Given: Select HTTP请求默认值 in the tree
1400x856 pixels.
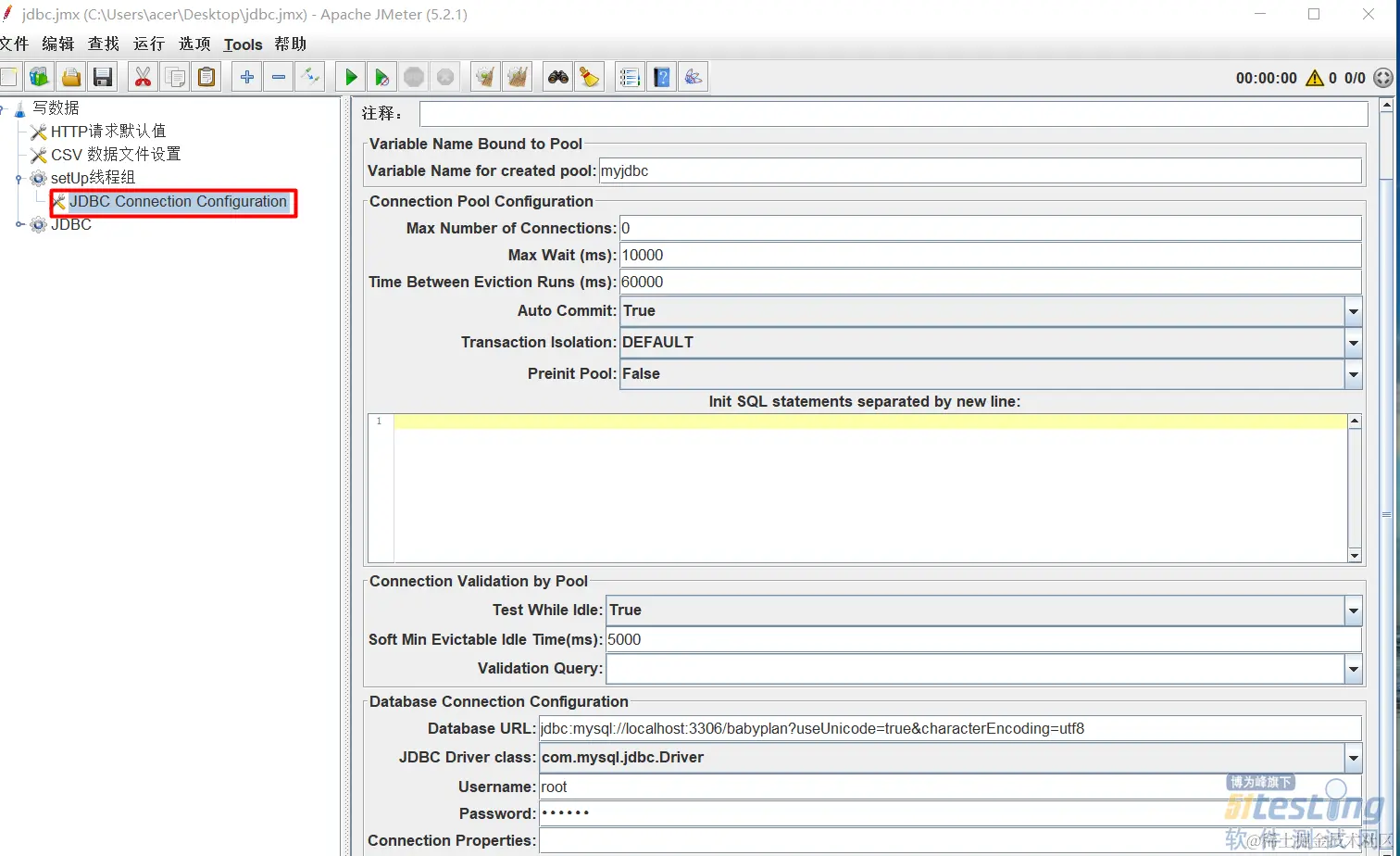Looking at the screenshot, I should point(108,132).
